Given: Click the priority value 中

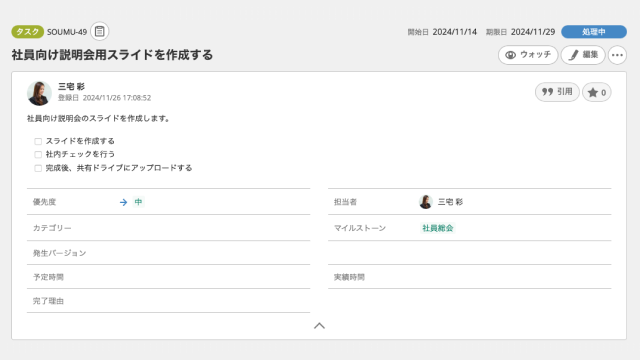Looking at the screenshot, I should tap(138, 202).
